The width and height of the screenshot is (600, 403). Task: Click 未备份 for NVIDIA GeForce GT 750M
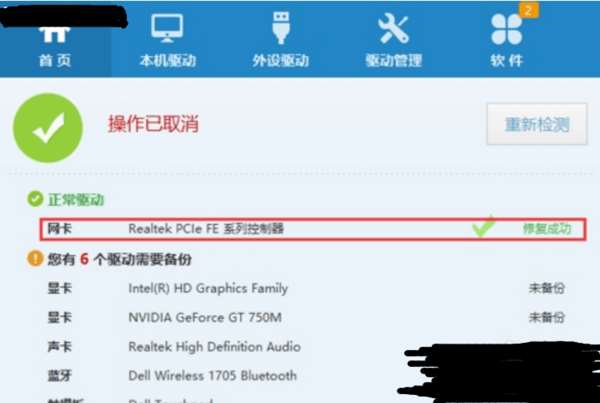coord(547,317)
